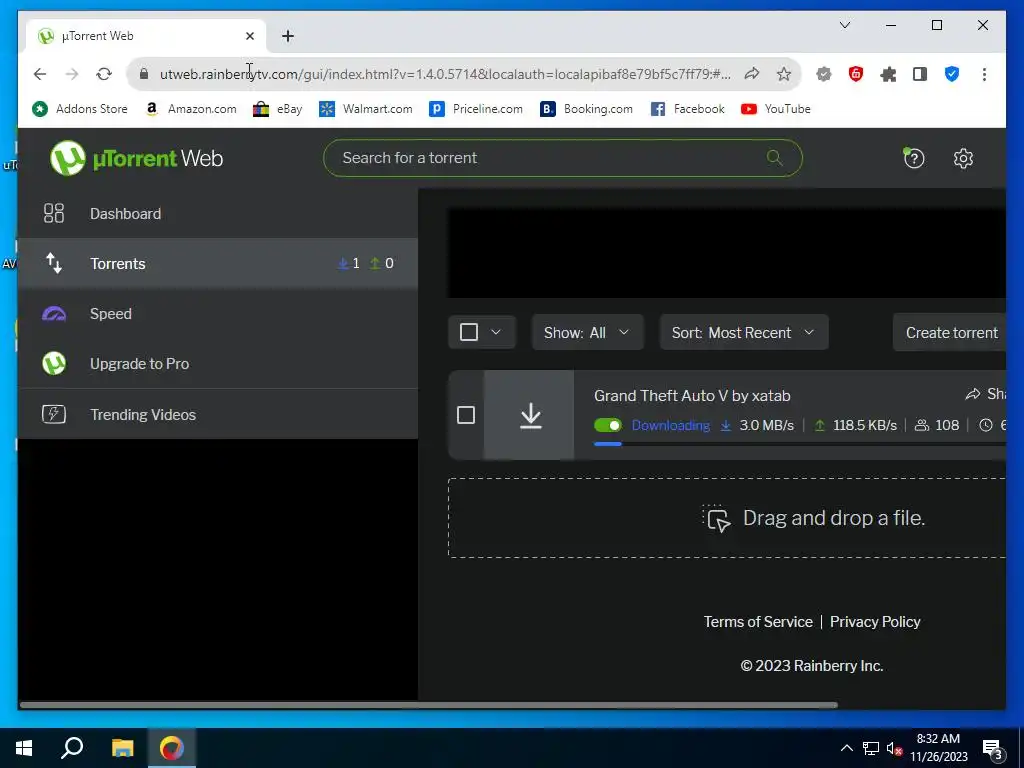This screenshot has height=768, width=1024.
Task: Click the muted volume icon in tray
Action: point(893,749)
